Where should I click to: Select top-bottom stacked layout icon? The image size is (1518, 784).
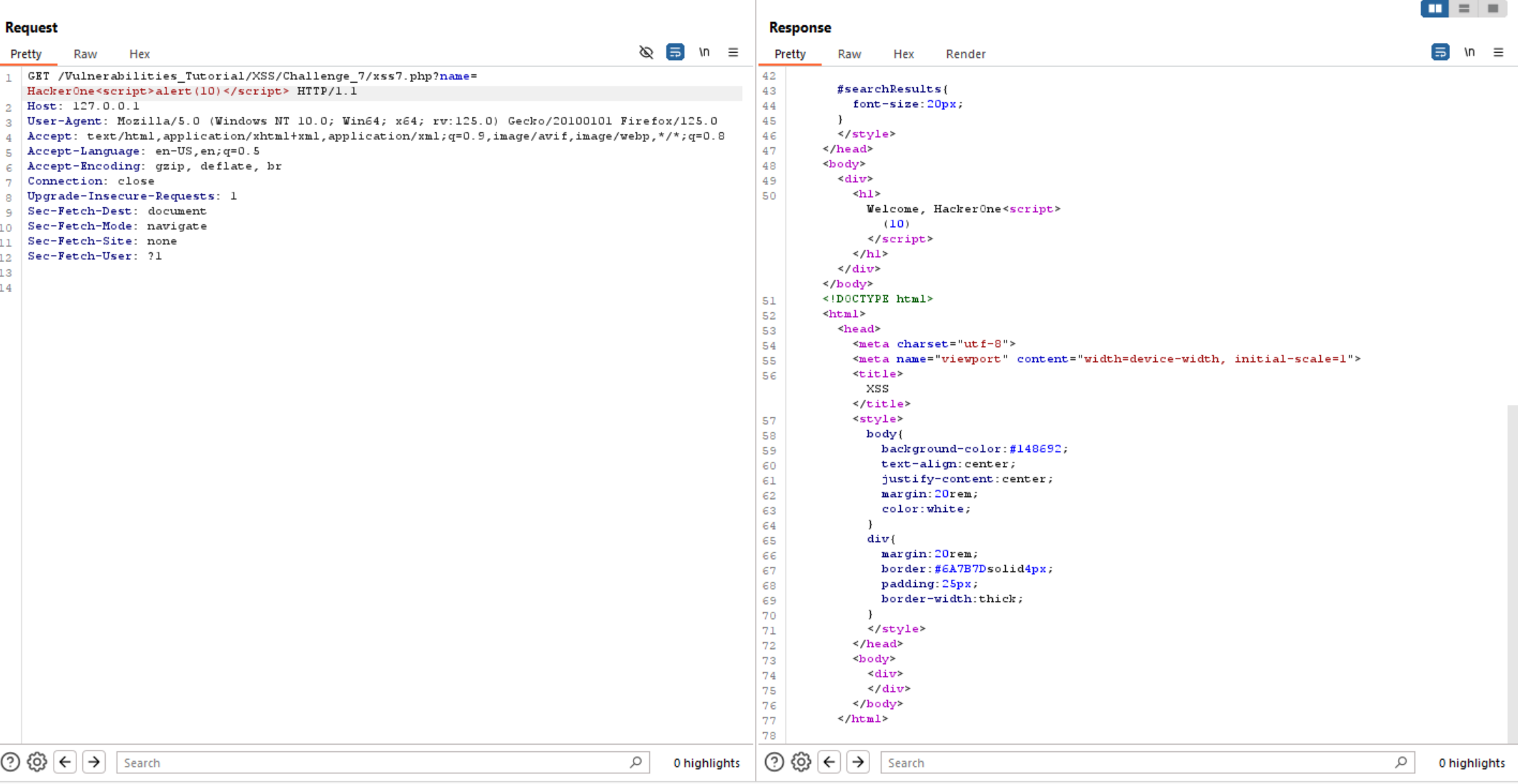[1464, 9]
